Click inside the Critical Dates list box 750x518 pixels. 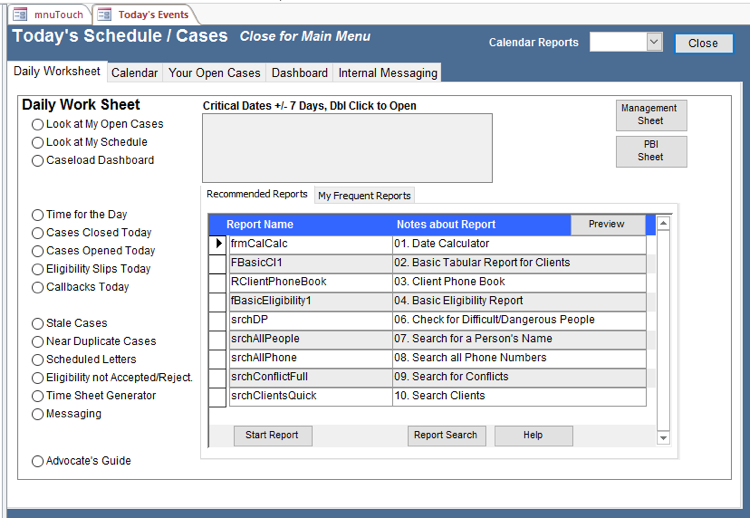(347, 148)
